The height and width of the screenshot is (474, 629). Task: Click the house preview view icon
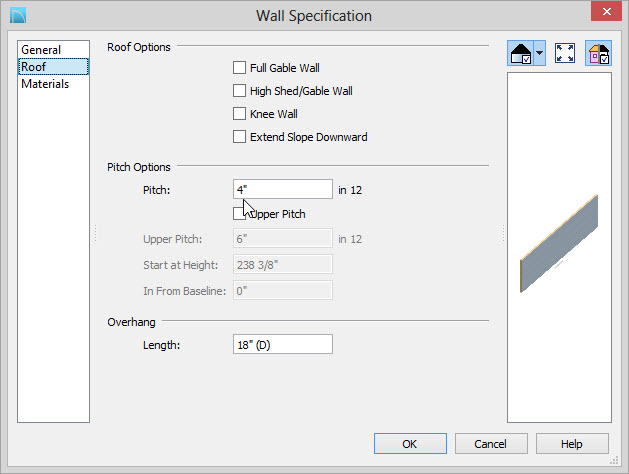click(520, 53)
